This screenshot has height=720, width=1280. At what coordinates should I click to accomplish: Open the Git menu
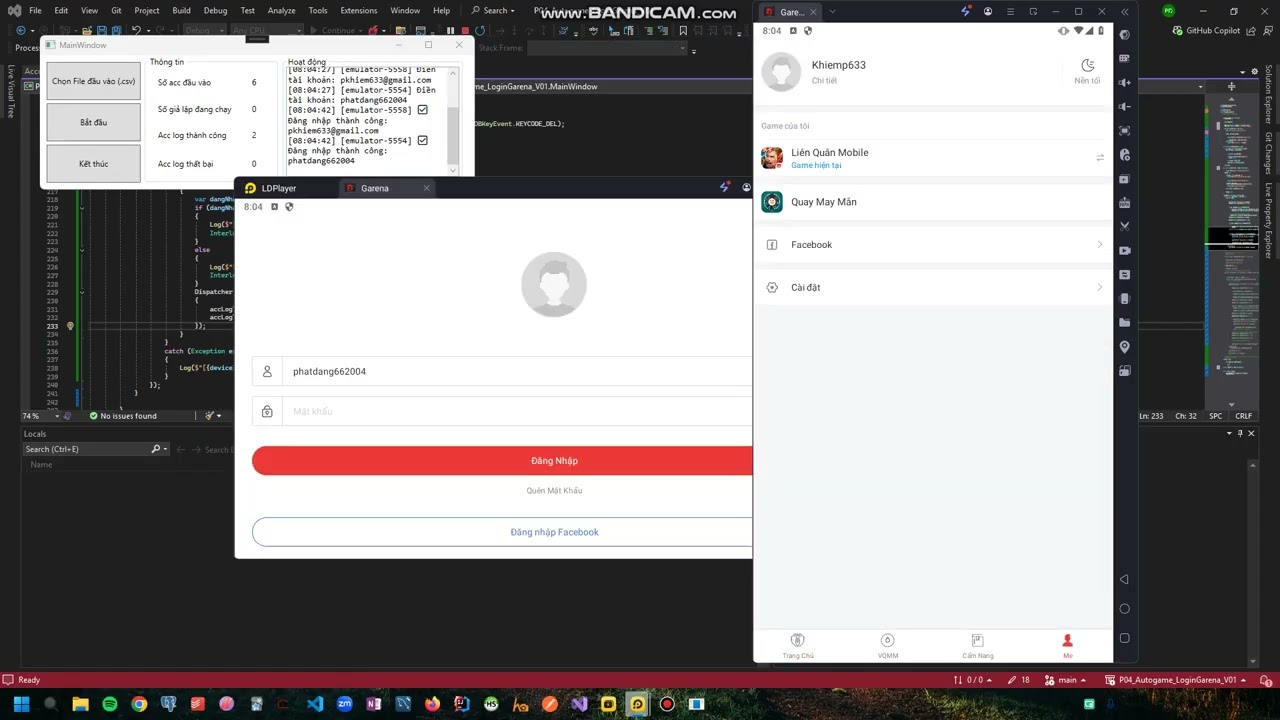click(117, 10)
